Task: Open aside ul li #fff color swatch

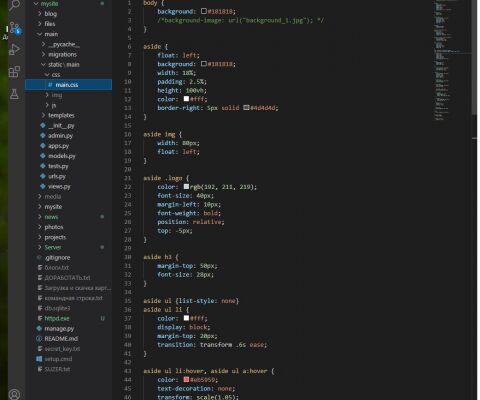Action: pos(186,318)
